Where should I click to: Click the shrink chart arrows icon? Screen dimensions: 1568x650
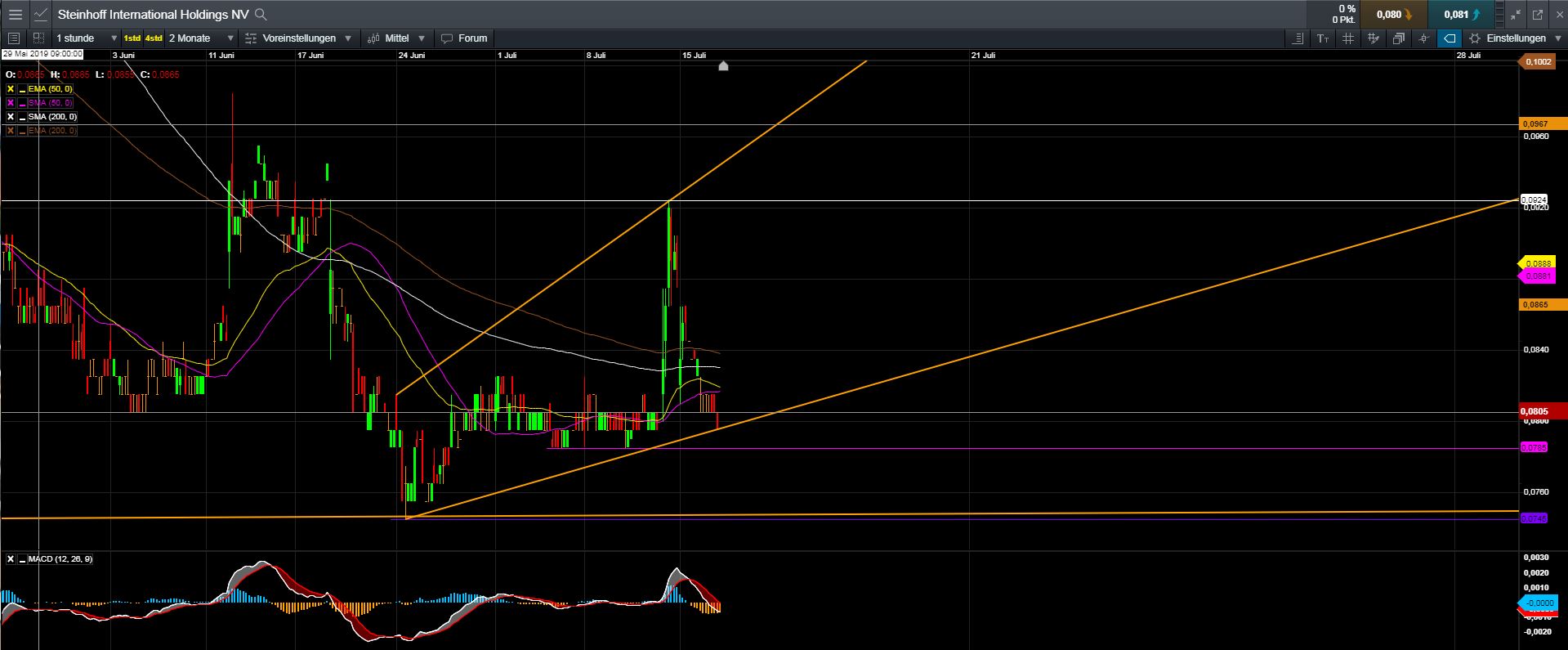coord(1516,14)
